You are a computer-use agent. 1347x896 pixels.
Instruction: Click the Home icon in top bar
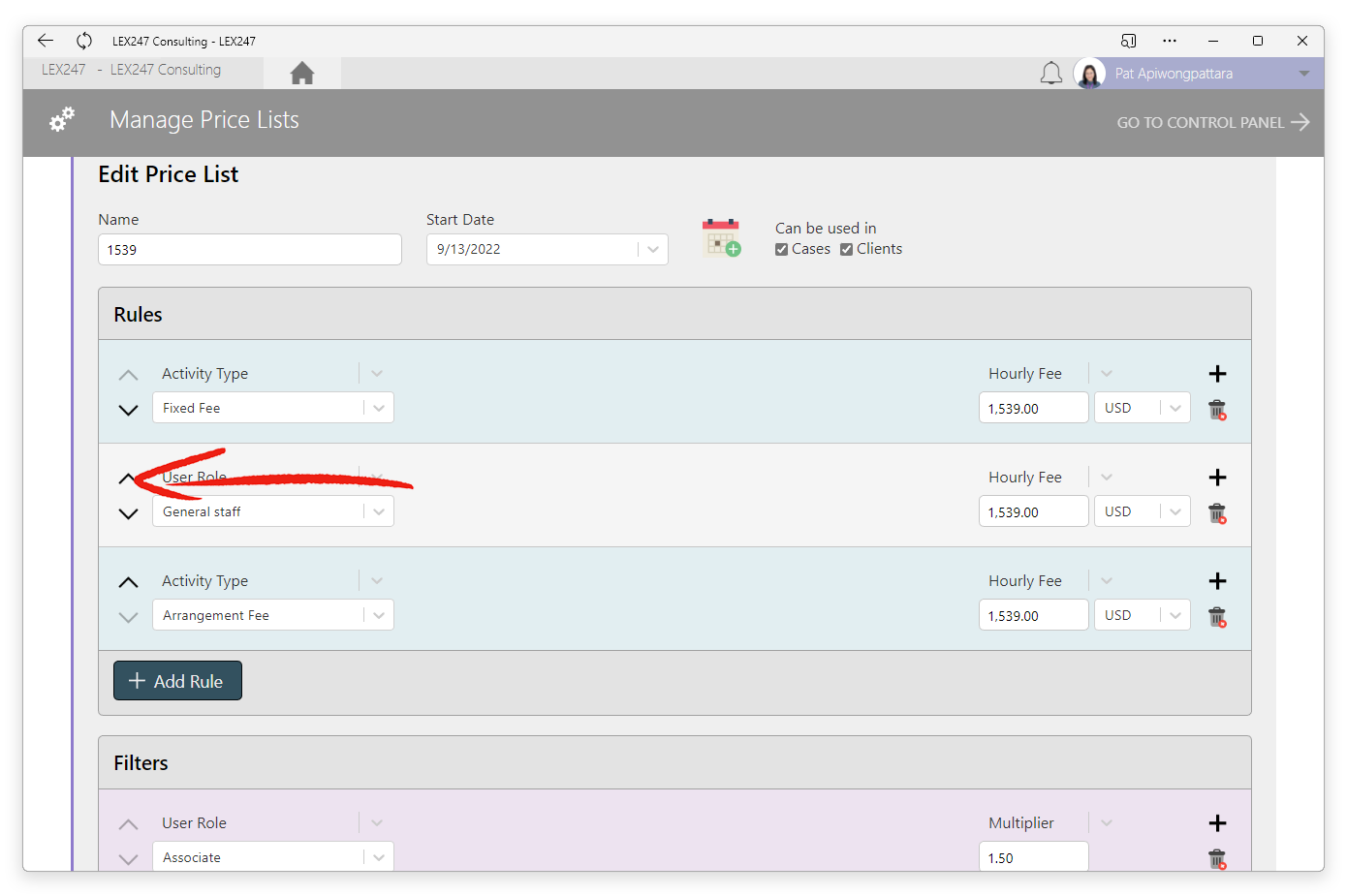pyautogui.click(x=302, y=74)
